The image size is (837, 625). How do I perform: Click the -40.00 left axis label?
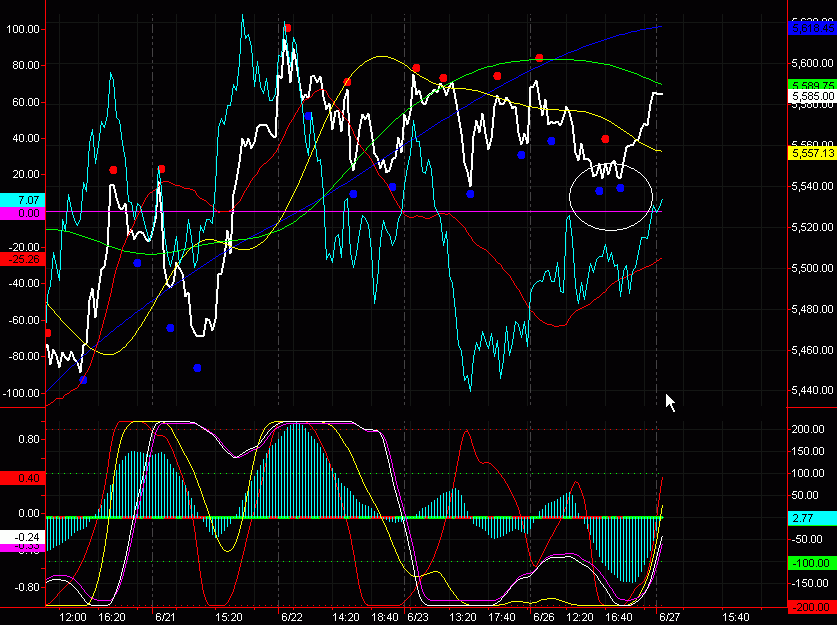coord(23,283)
